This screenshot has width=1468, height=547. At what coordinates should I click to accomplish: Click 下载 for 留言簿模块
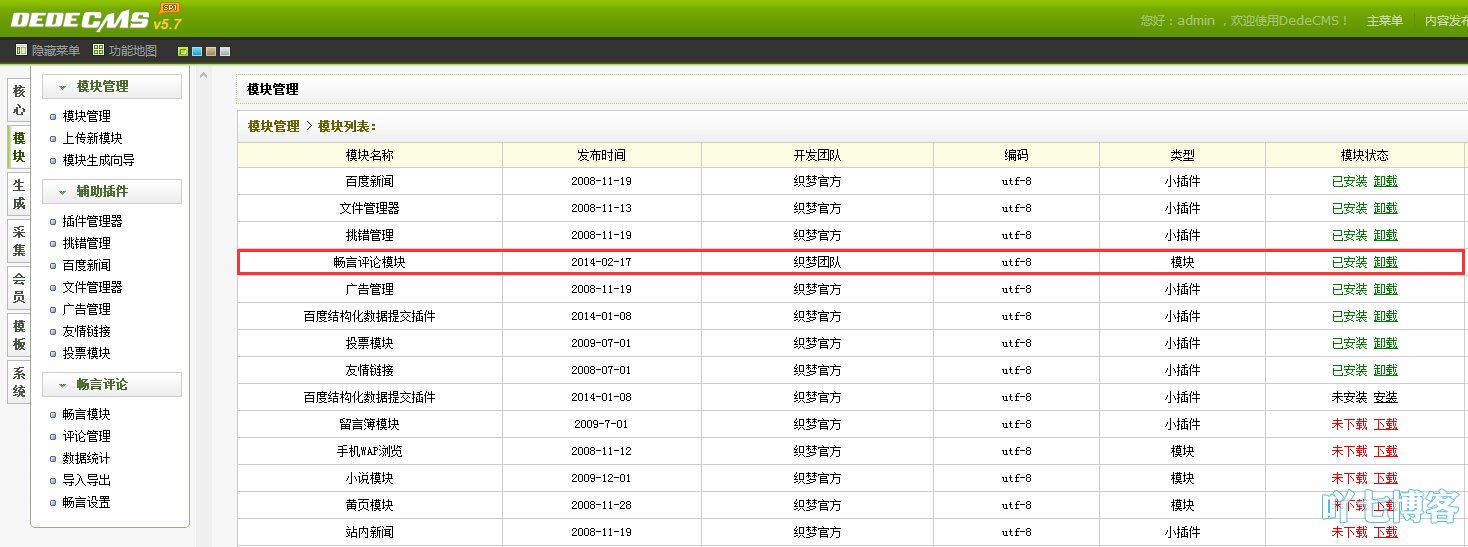point(1385,424)
